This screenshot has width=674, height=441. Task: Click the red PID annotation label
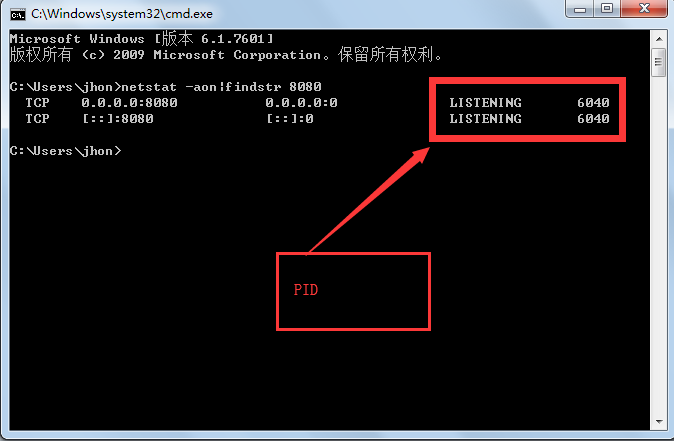(x=306, y=290)
